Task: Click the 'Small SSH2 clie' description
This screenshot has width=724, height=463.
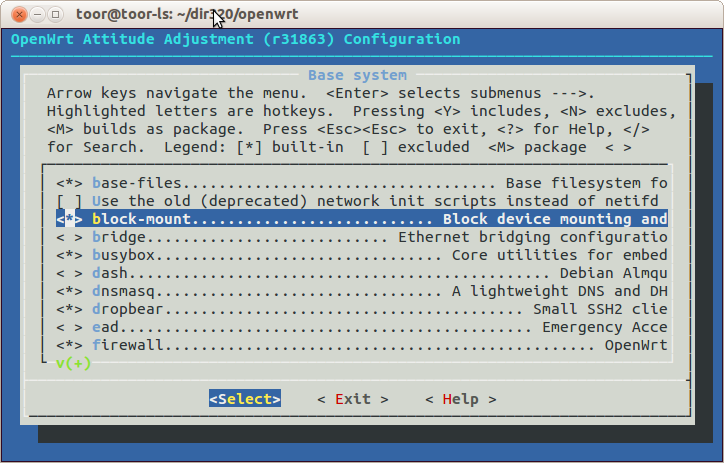Action: pos(600,309)
